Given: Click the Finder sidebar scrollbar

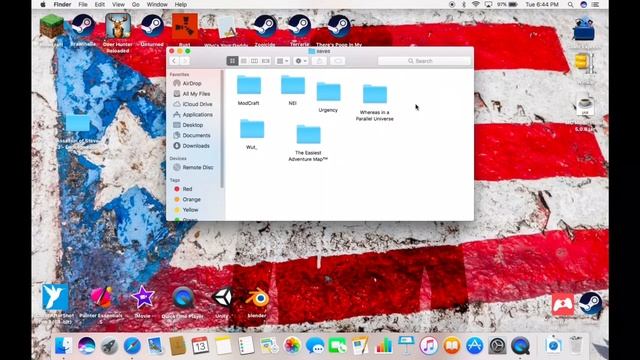Looking at the screenshot, I should pos(222,129).
